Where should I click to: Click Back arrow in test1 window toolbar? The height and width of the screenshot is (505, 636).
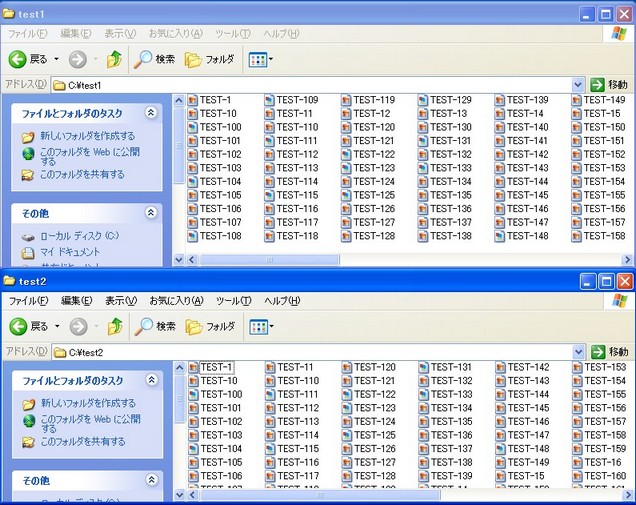pos(18,59)
